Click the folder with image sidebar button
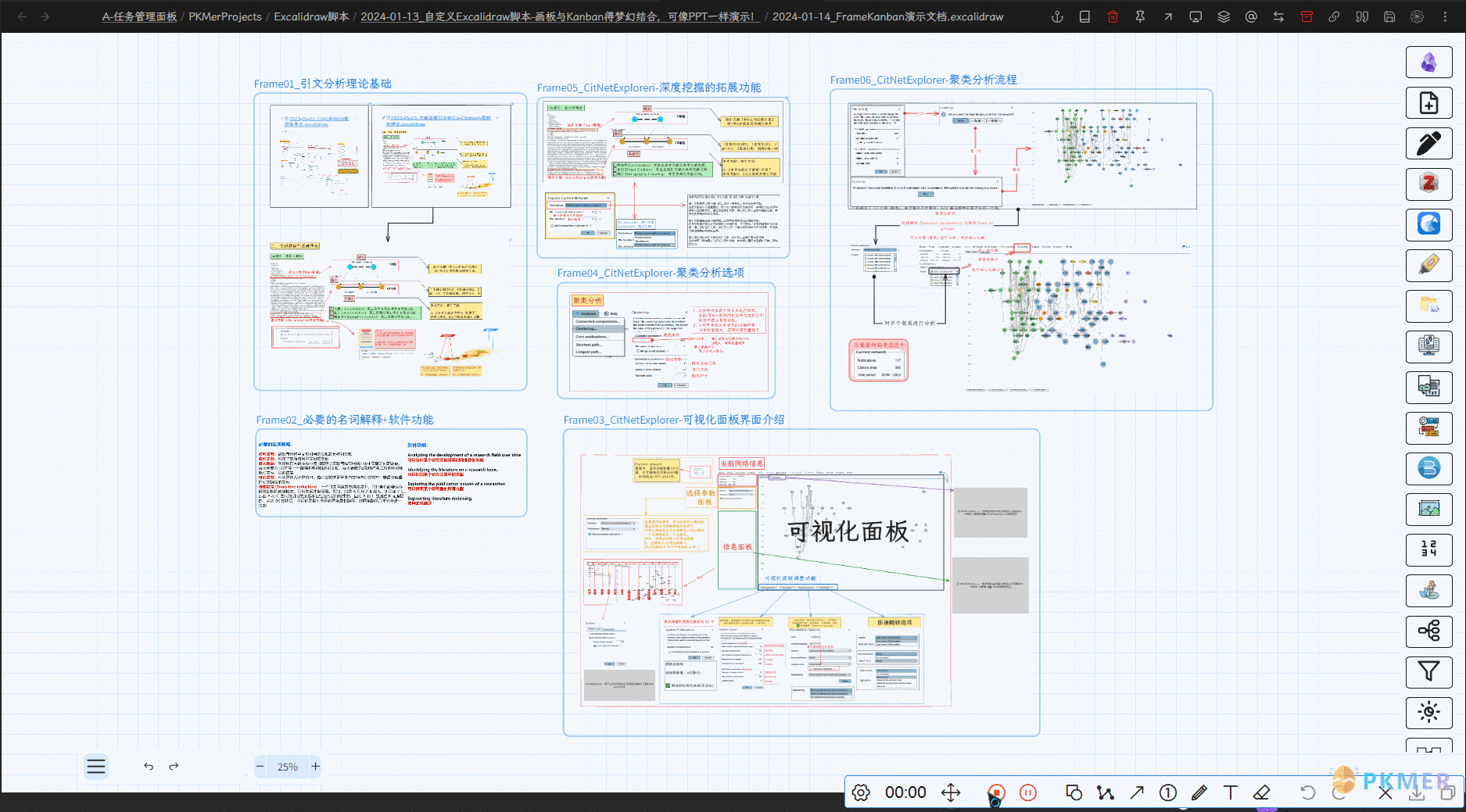Viewport: 1466px width, 812px height. coord(1429,306)
